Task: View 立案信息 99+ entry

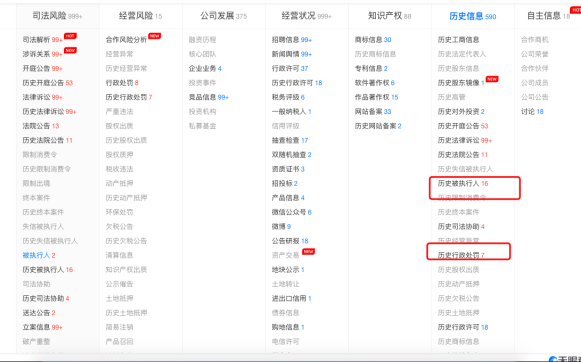Action: click(43, 327)
